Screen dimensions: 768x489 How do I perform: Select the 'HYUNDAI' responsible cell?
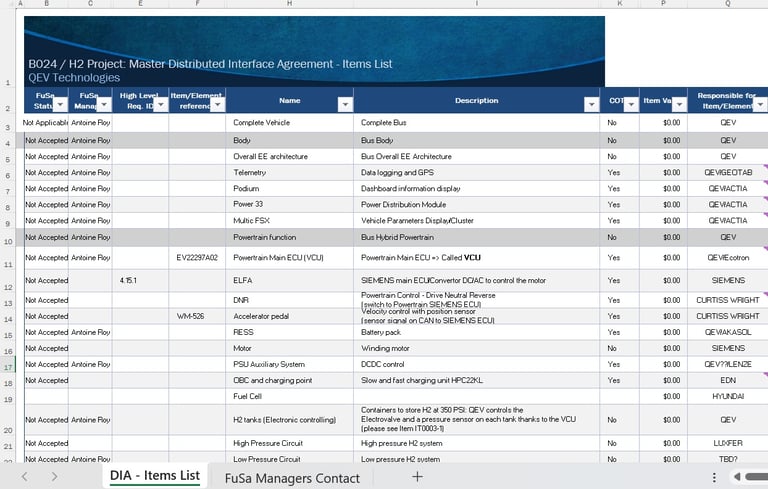(728, 396)
